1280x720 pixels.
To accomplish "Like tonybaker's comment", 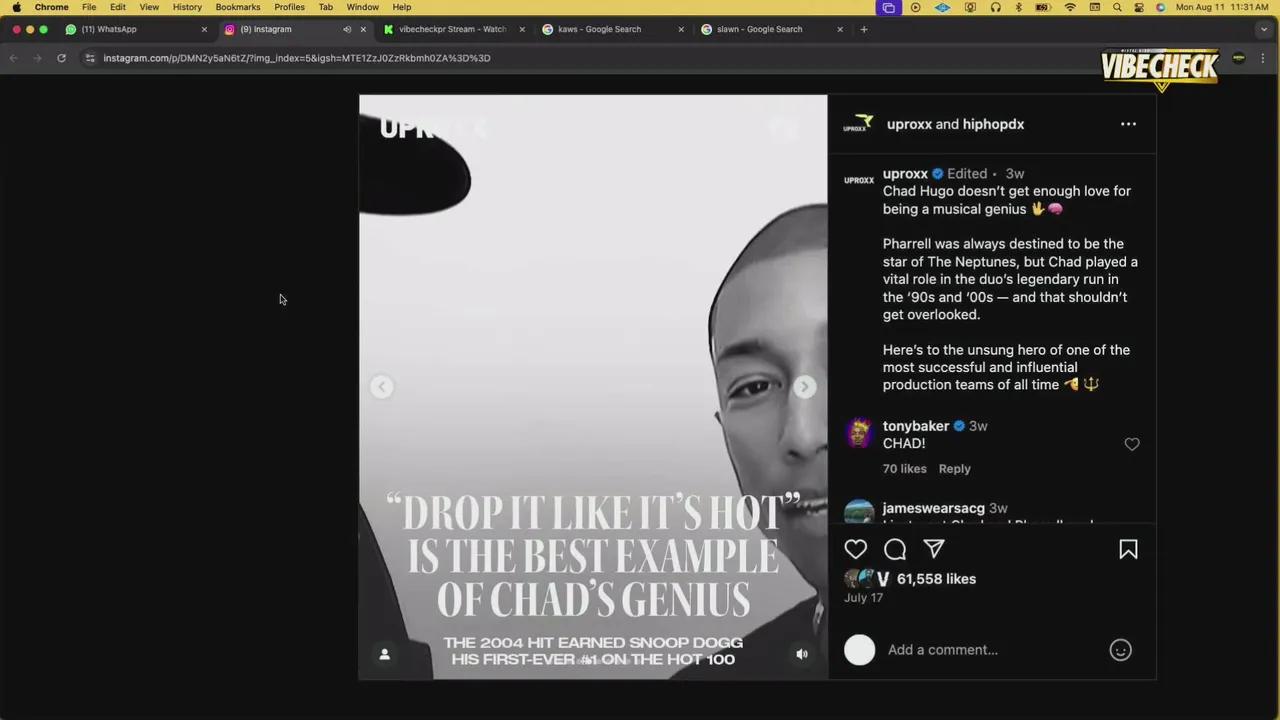I will [1132, 444].
